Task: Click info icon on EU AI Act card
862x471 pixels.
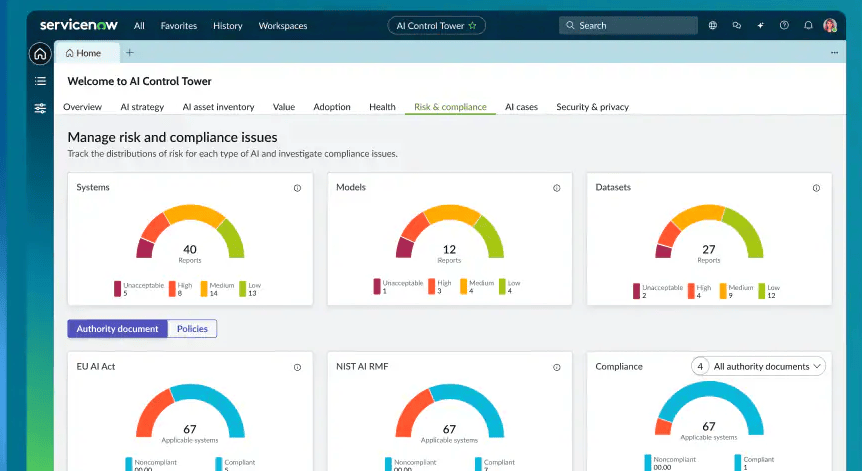Action: [297, 367]
